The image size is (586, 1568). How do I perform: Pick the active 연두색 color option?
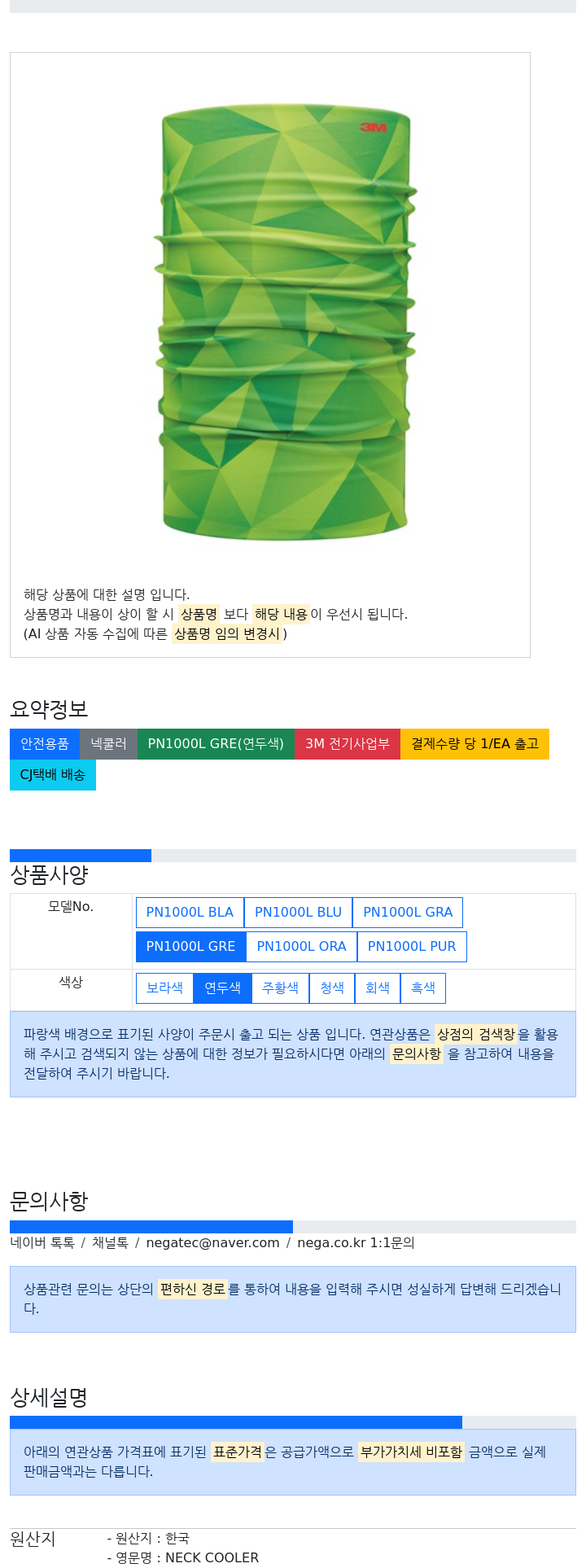click(x=222, y=988)
